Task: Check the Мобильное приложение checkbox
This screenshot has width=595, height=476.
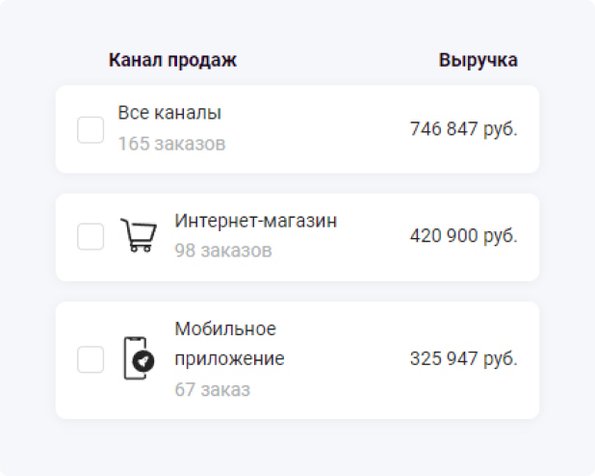Action: click(x=90, y=359)
